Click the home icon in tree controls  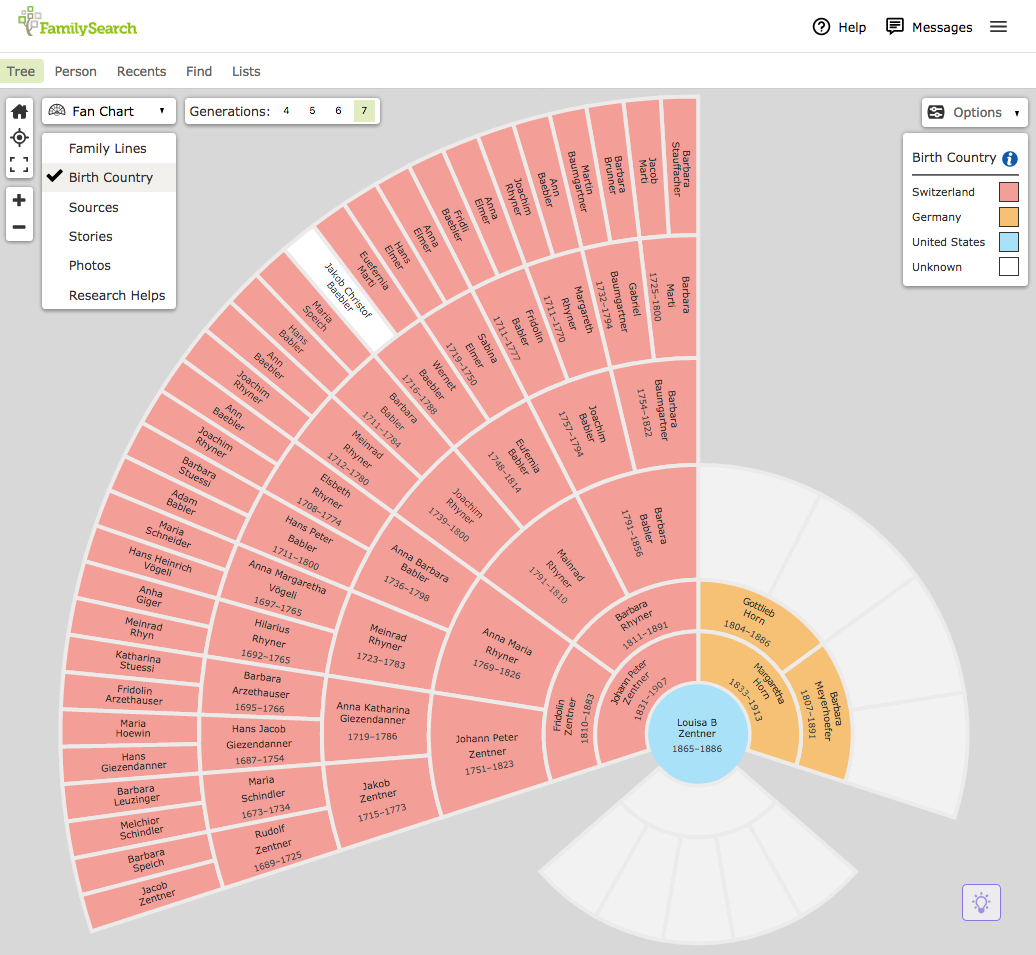pos(19,111)
